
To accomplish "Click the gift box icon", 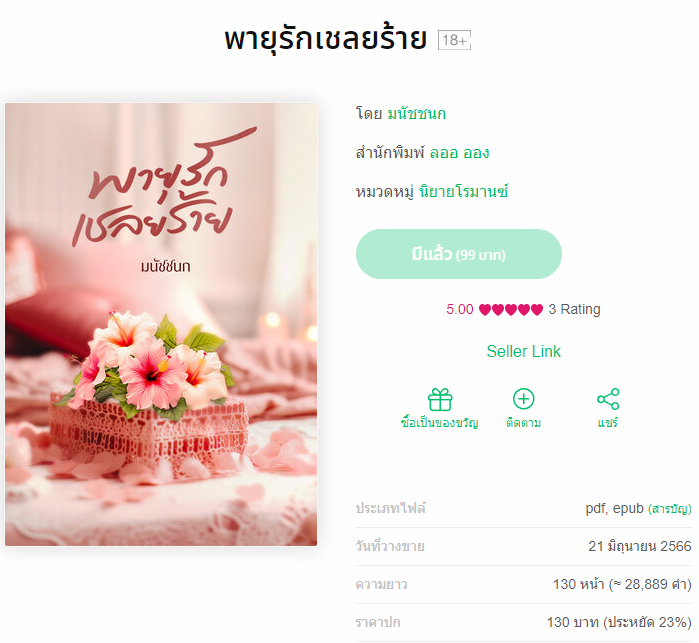I will (x=440, y=399).
